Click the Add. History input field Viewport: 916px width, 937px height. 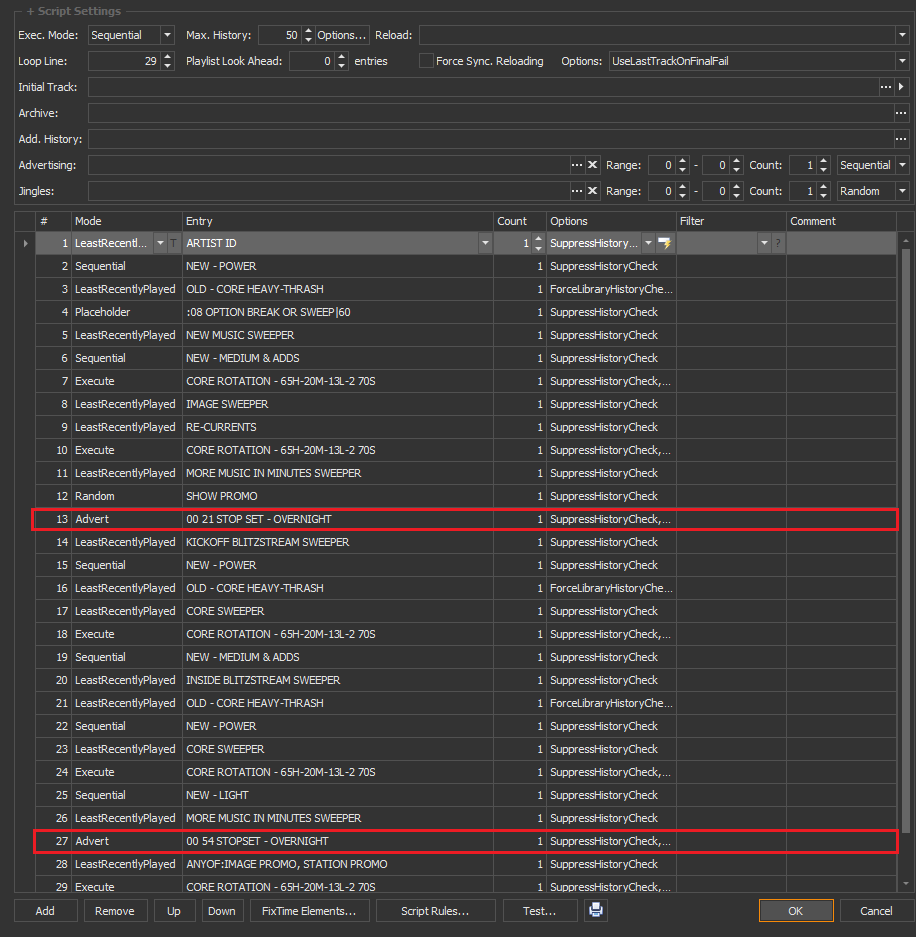[491, 139]
